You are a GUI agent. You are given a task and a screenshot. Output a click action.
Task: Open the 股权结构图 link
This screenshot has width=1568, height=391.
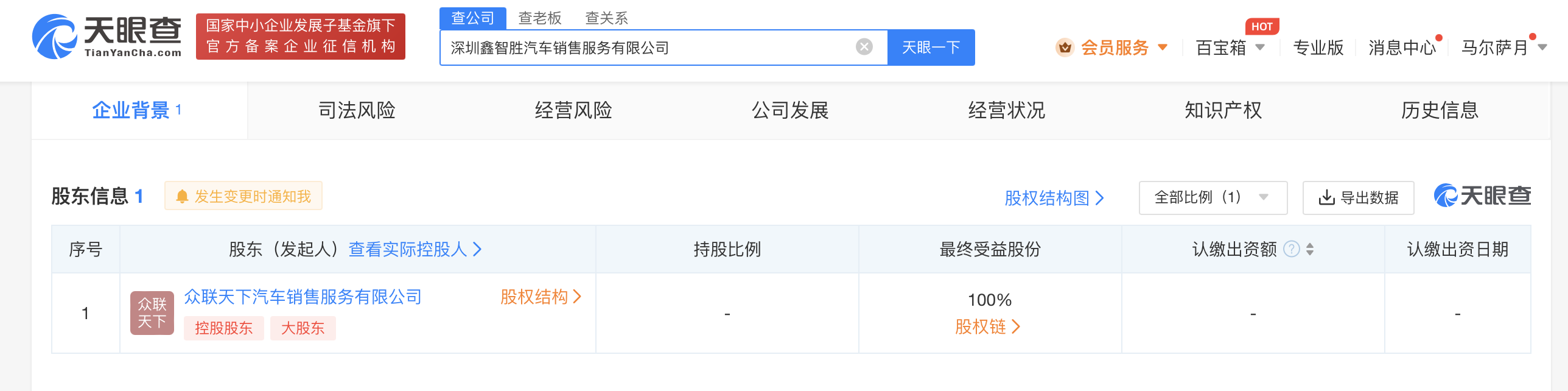pyautogui.click(x=1054, y=198)
